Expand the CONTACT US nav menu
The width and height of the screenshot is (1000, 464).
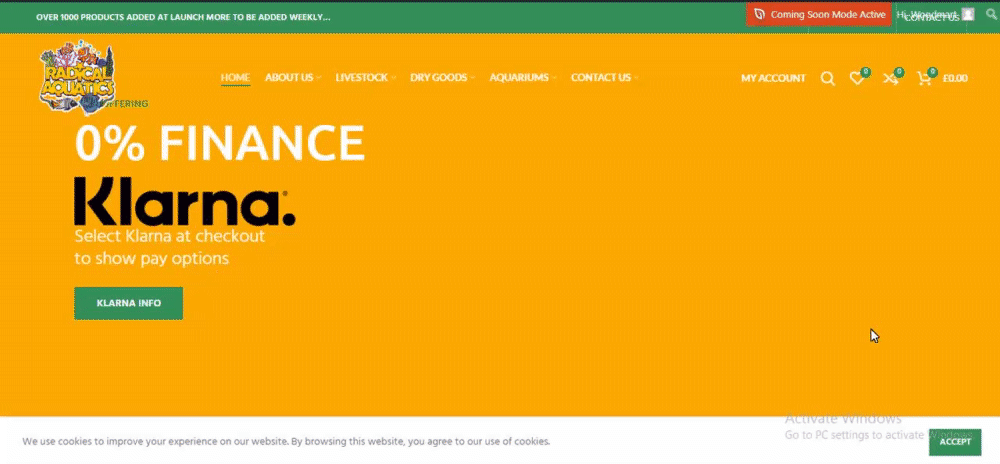pyautogui.click(x=604, y=78)
